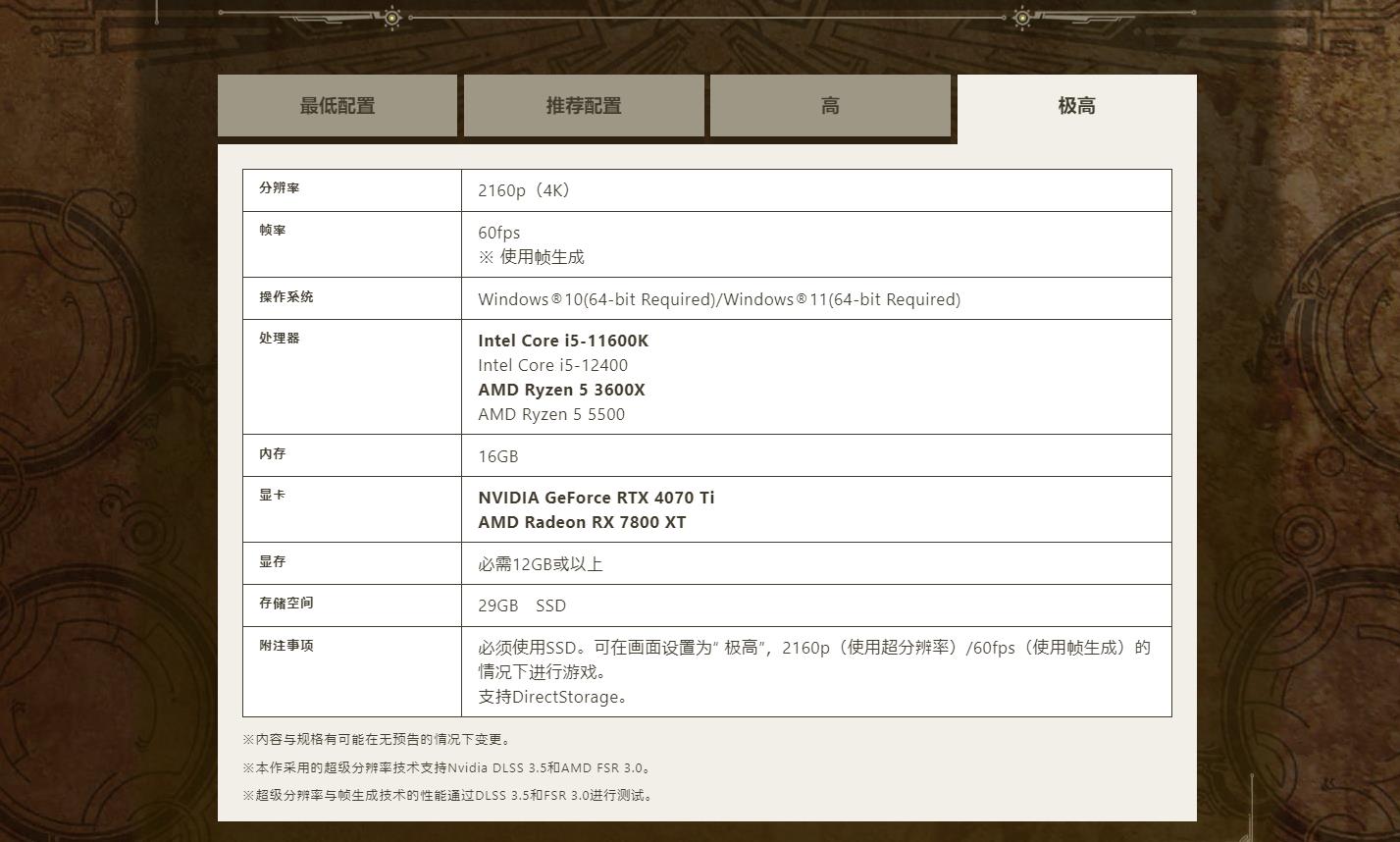Viewport: 1400px width, 842px height.
Task: Click the 60fps frame rate text
Action: (499, 233)
